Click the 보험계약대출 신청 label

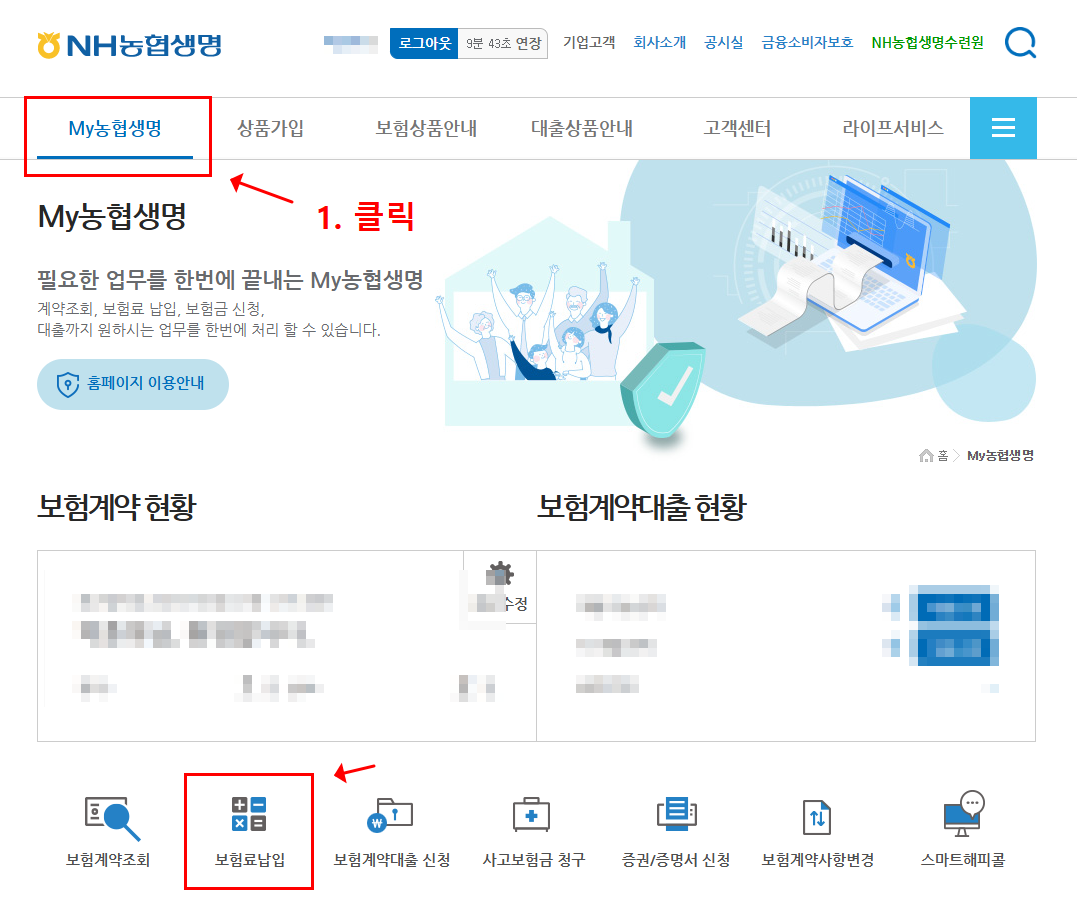[392, 860]
